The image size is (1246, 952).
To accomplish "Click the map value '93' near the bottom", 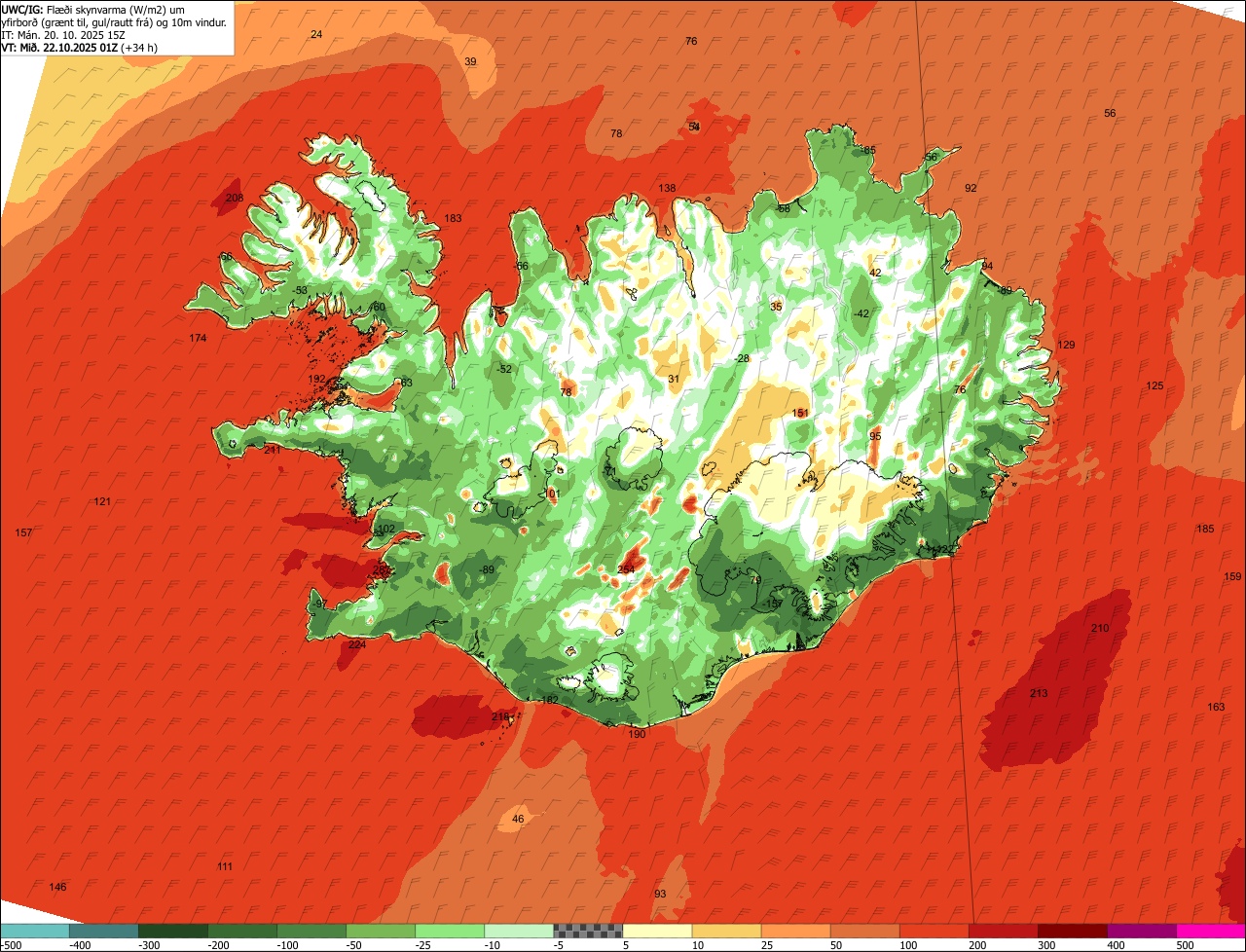I will click(x=660, y=894).
